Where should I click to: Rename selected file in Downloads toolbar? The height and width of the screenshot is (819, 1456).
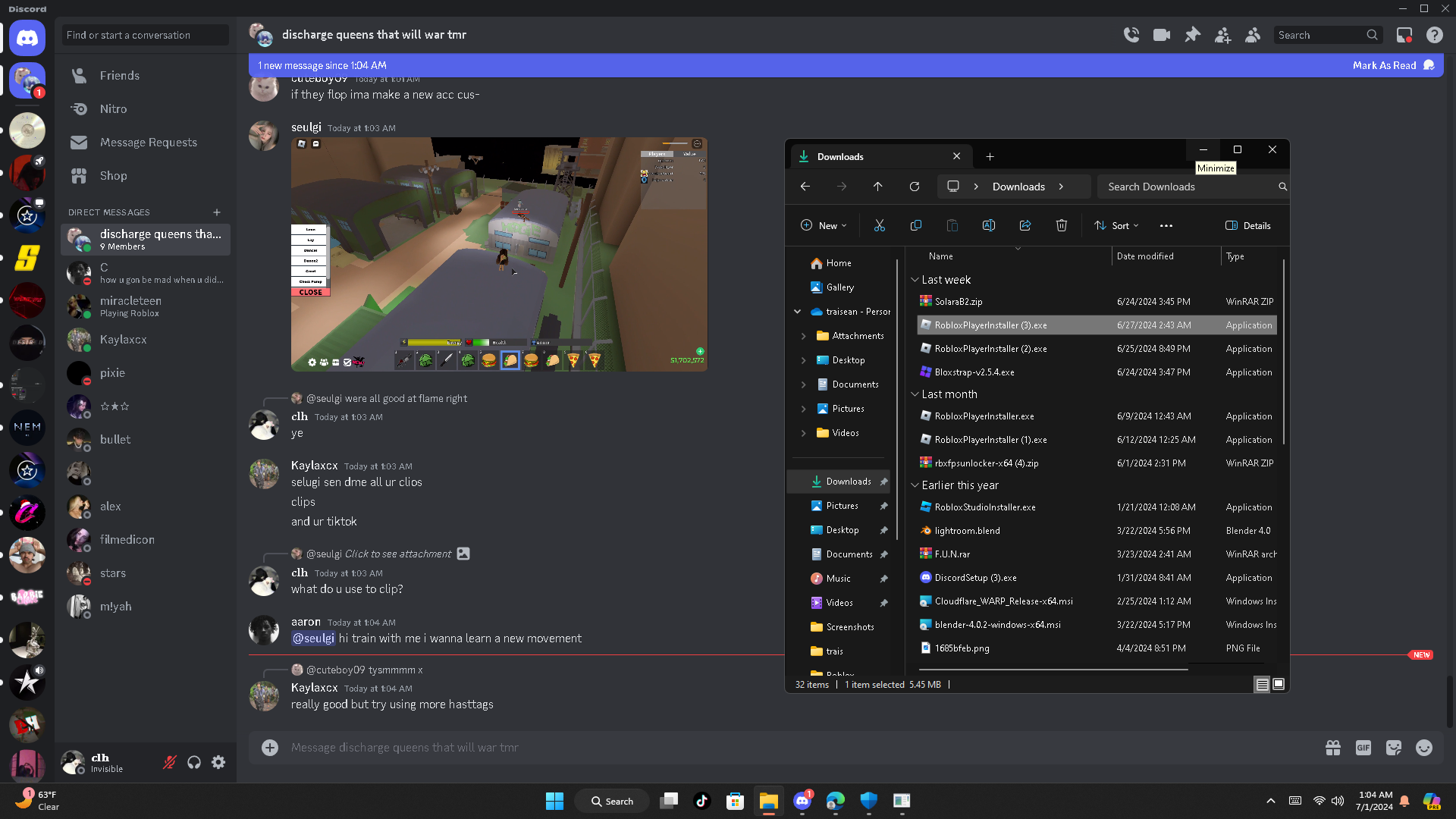pos(989,225)
